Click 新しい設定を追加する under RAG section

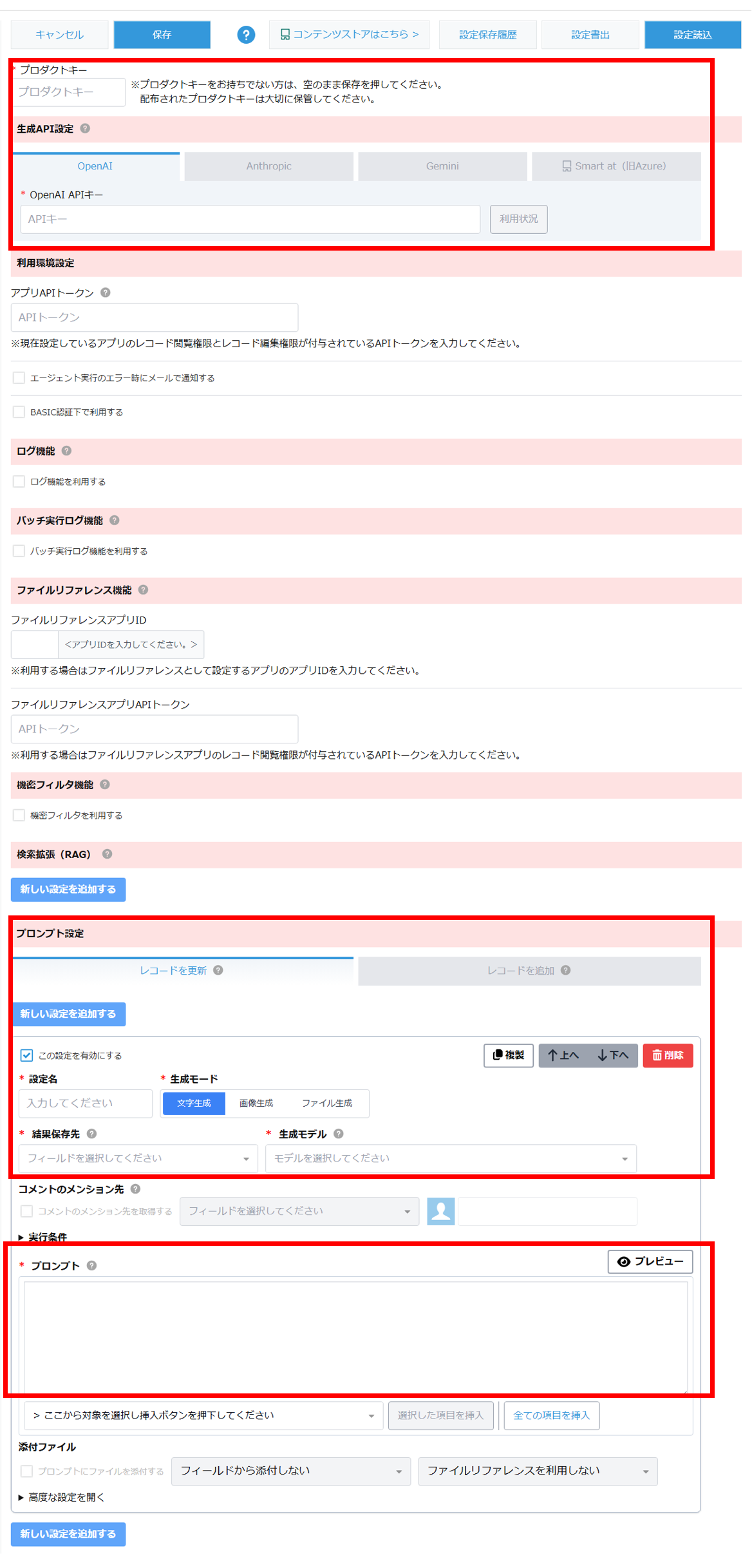point(68,889)
